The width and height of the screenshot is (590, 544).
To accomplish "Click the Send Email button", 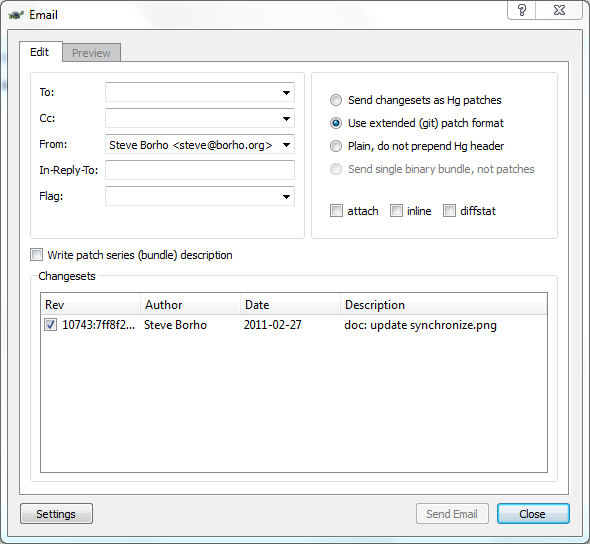I will (x=452, y=514).
